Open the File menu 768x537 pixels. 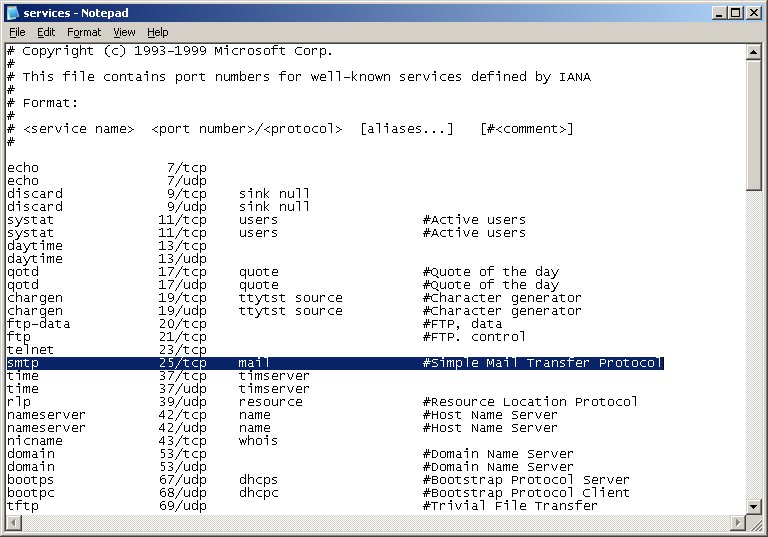click(17, 32)
